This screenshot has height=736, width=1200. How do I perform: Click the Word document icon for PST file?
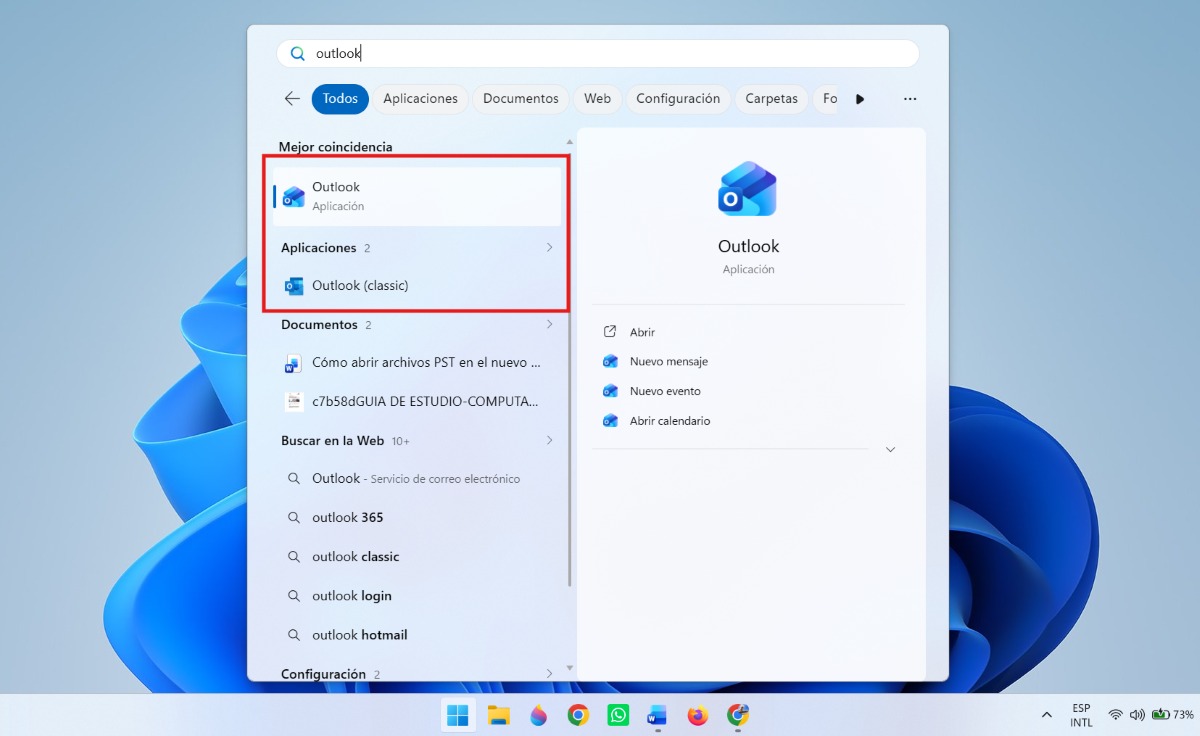coord(293,363)
